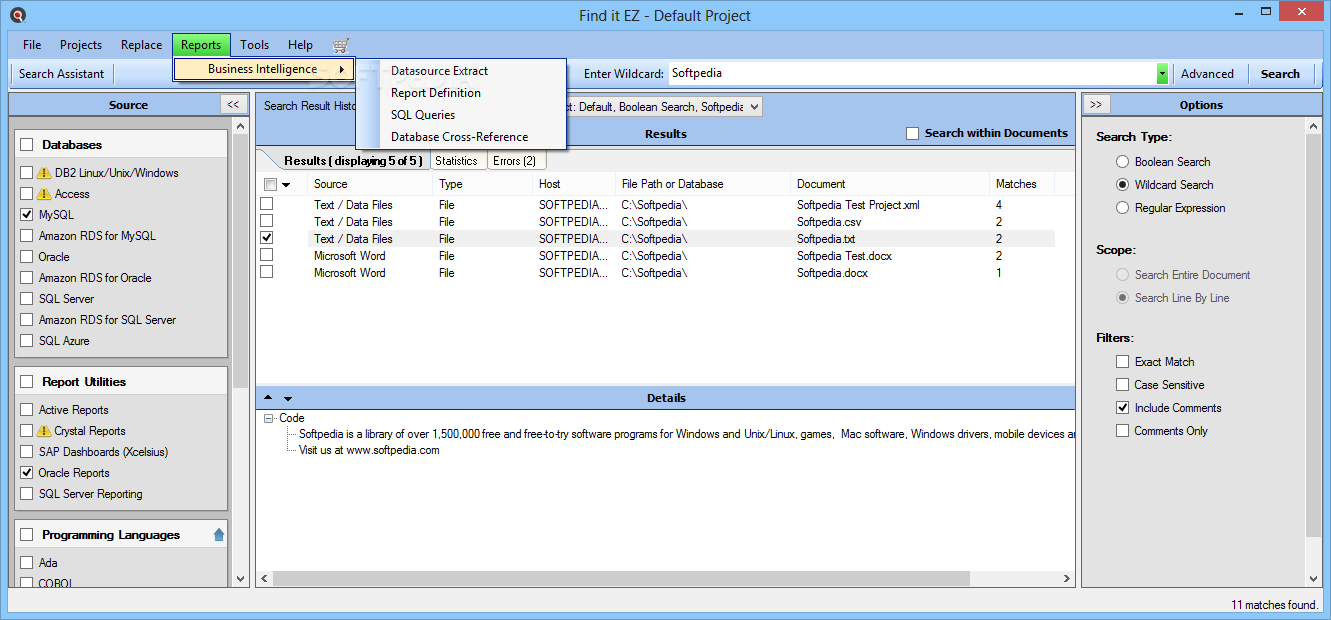Open the wildcard field green dropdown arrow
Image resolution: width=1331 pixels, height=620 pixels.
tap(1162, 74)
